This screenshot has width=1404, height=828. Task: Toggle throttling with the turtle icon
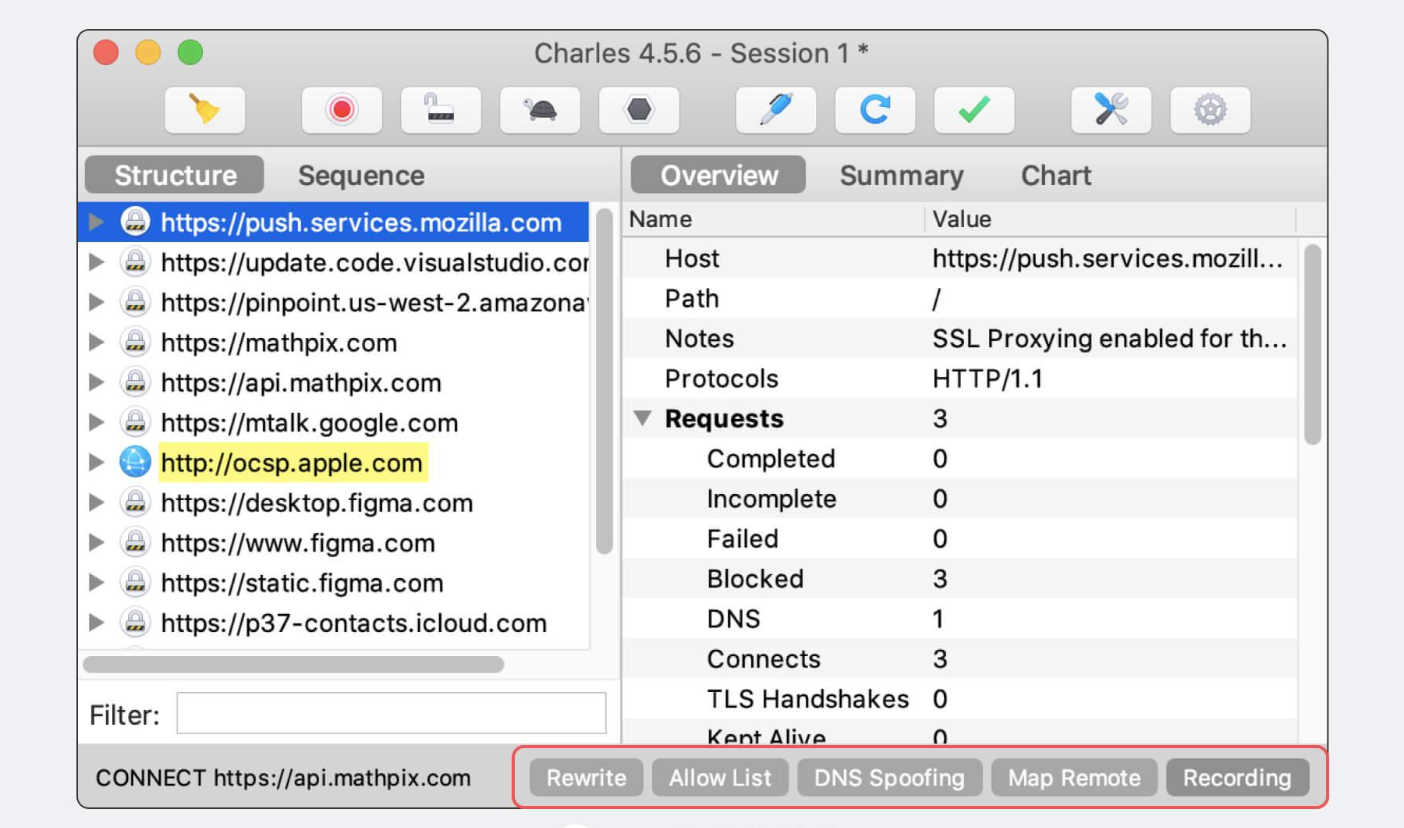[540, 110]
